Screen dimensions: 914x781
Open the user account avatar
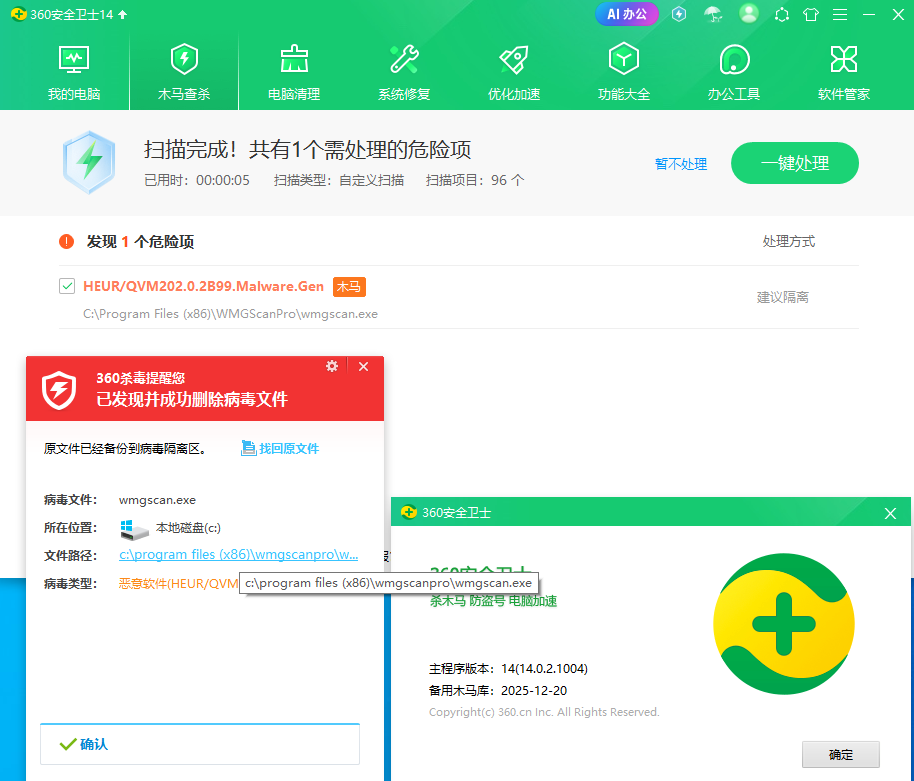click(748, 13)
